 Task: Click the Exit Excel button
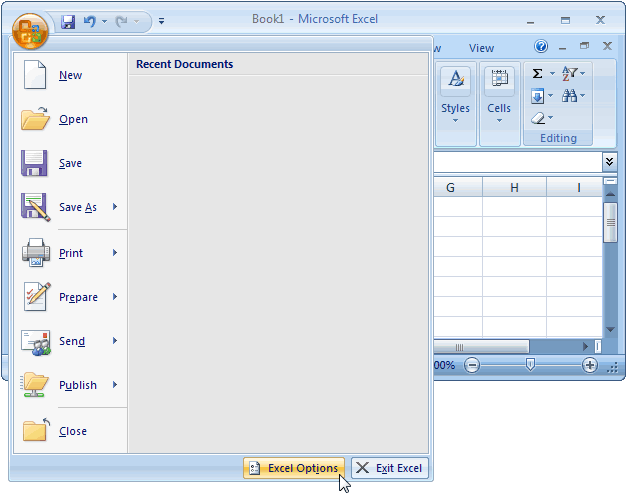click(x=390, y=468)
